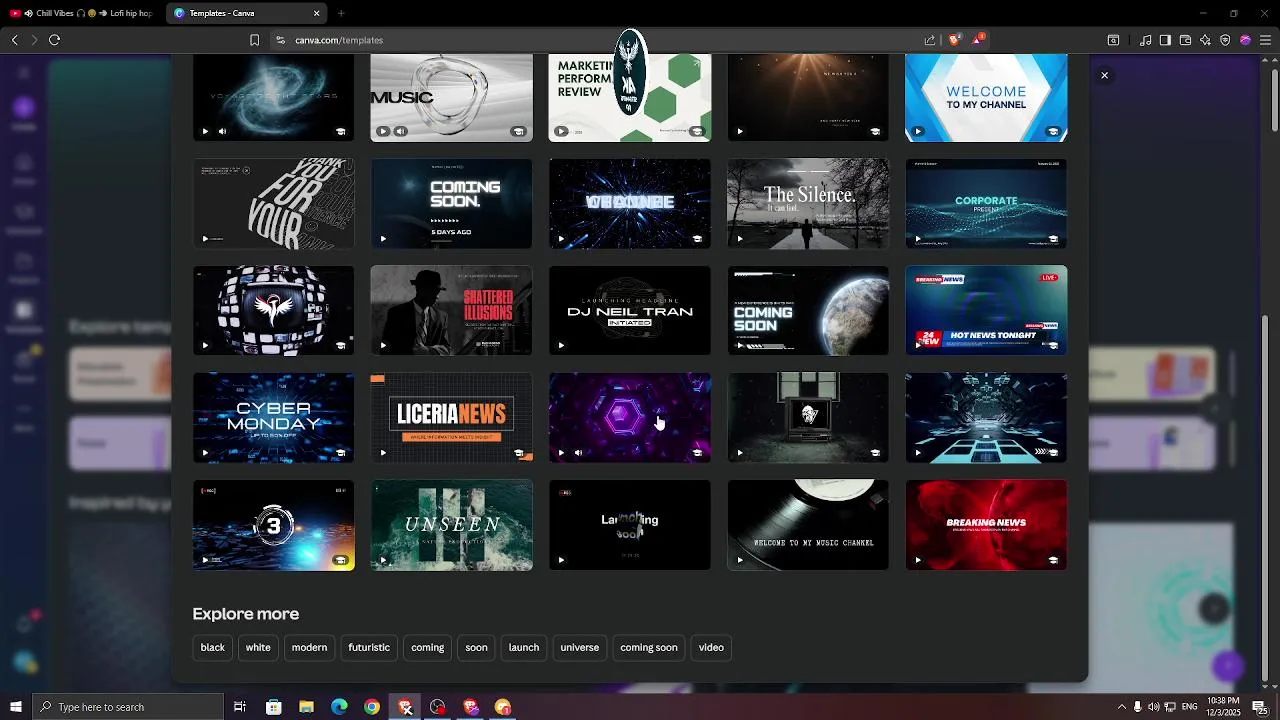This screenshot has width=1280, height=720.
Task: Select the Launching Soon template
Action: pos(630,525)
